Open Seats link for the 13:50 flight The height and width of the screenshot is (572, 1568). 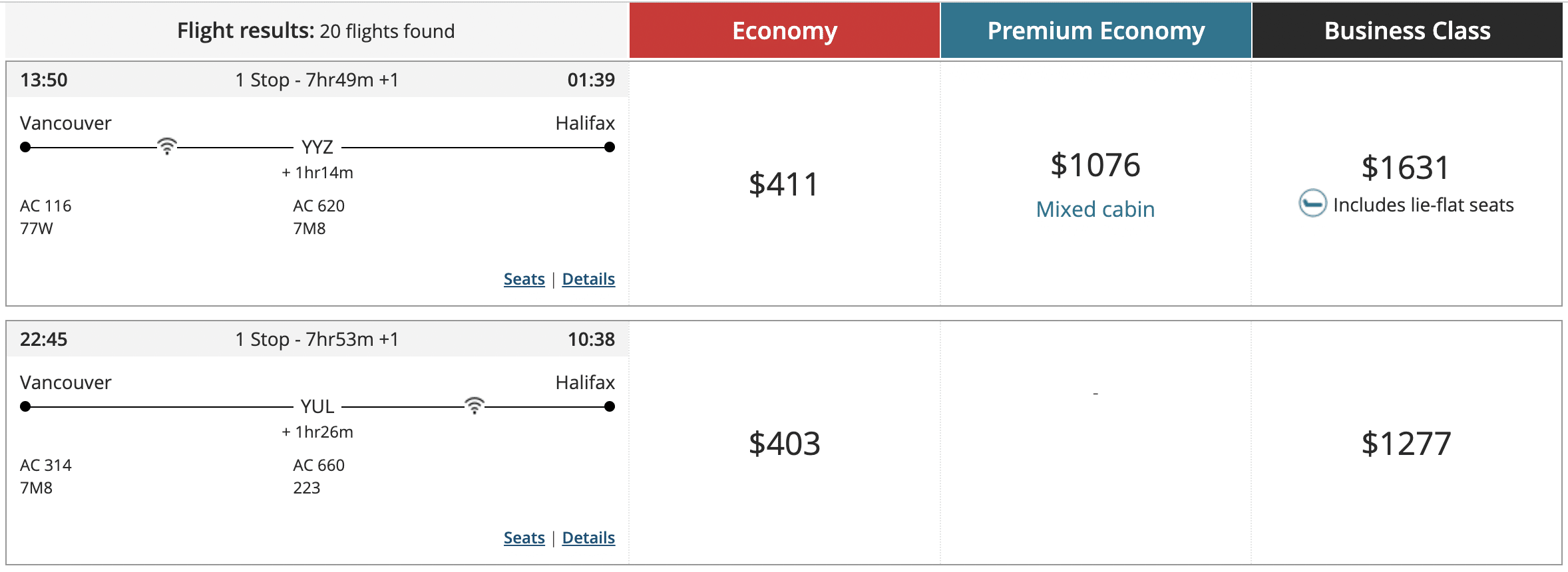coord(524,279)
